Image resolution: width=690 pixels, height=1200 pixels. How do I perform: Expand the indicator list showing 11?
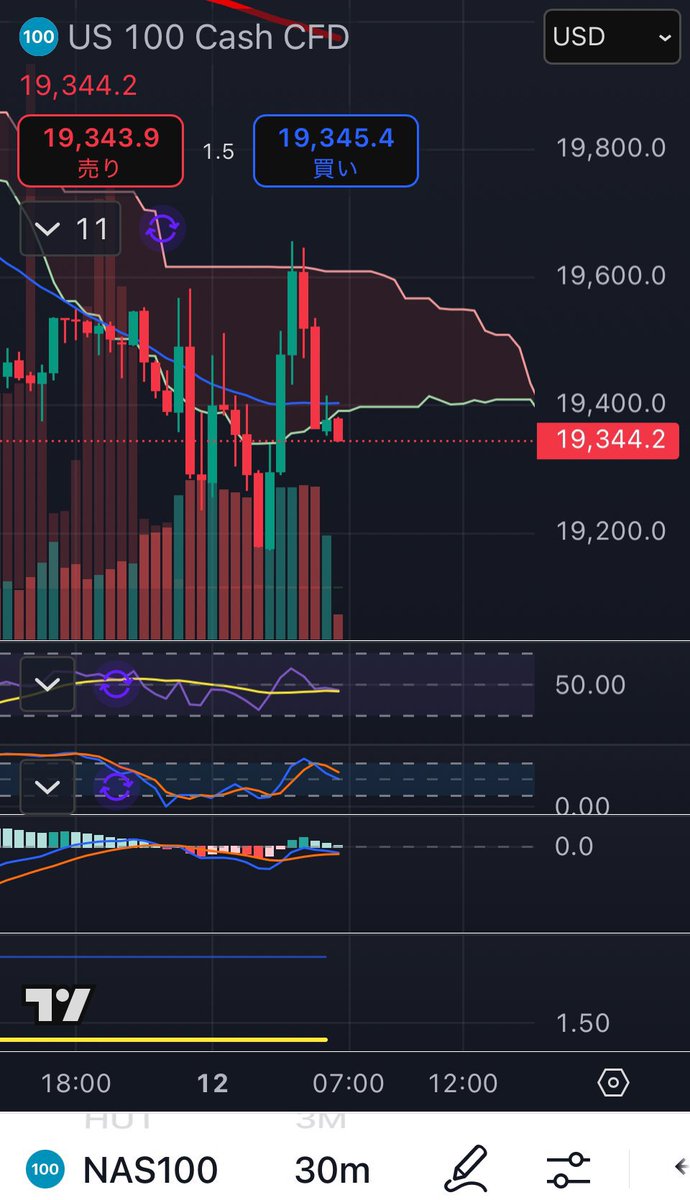pyautogui.click(x=72, y=229)
